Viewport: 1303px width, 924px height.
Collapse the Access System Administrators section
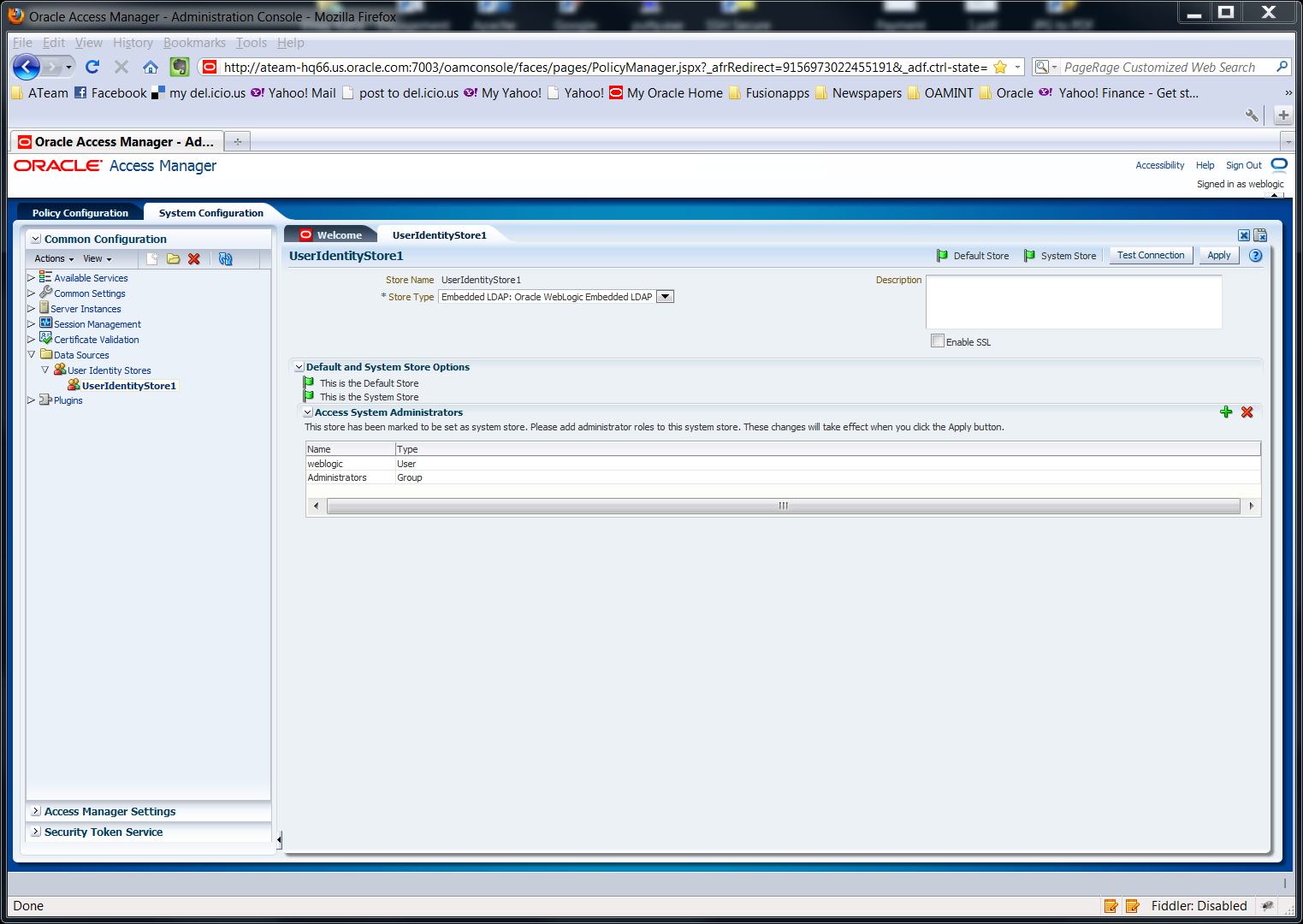tap(308, 412)
